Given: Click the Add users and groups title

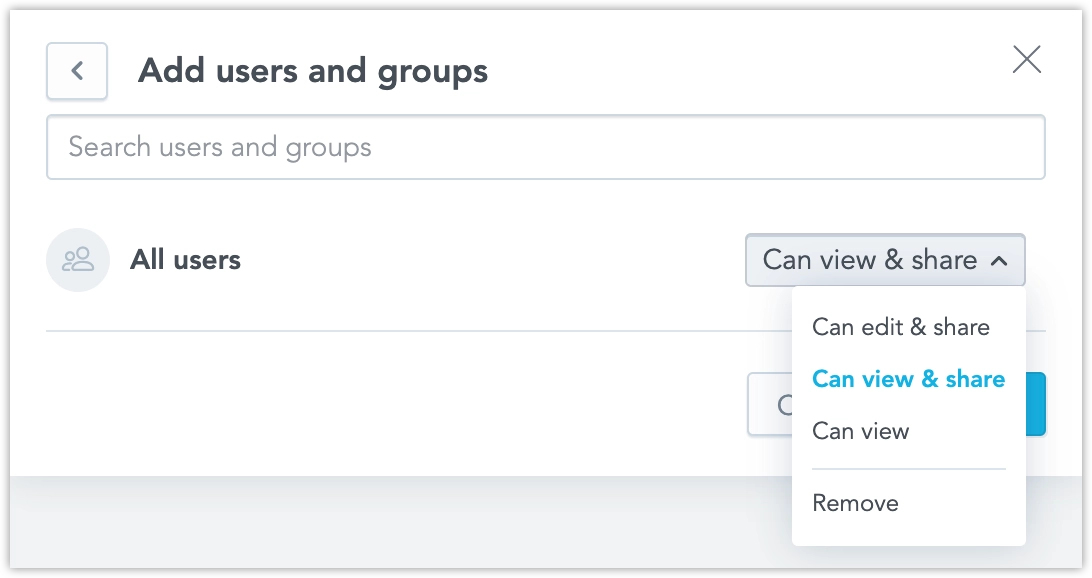Looking at the screenshot, I should pyautogui.click(x=312, y=70).
